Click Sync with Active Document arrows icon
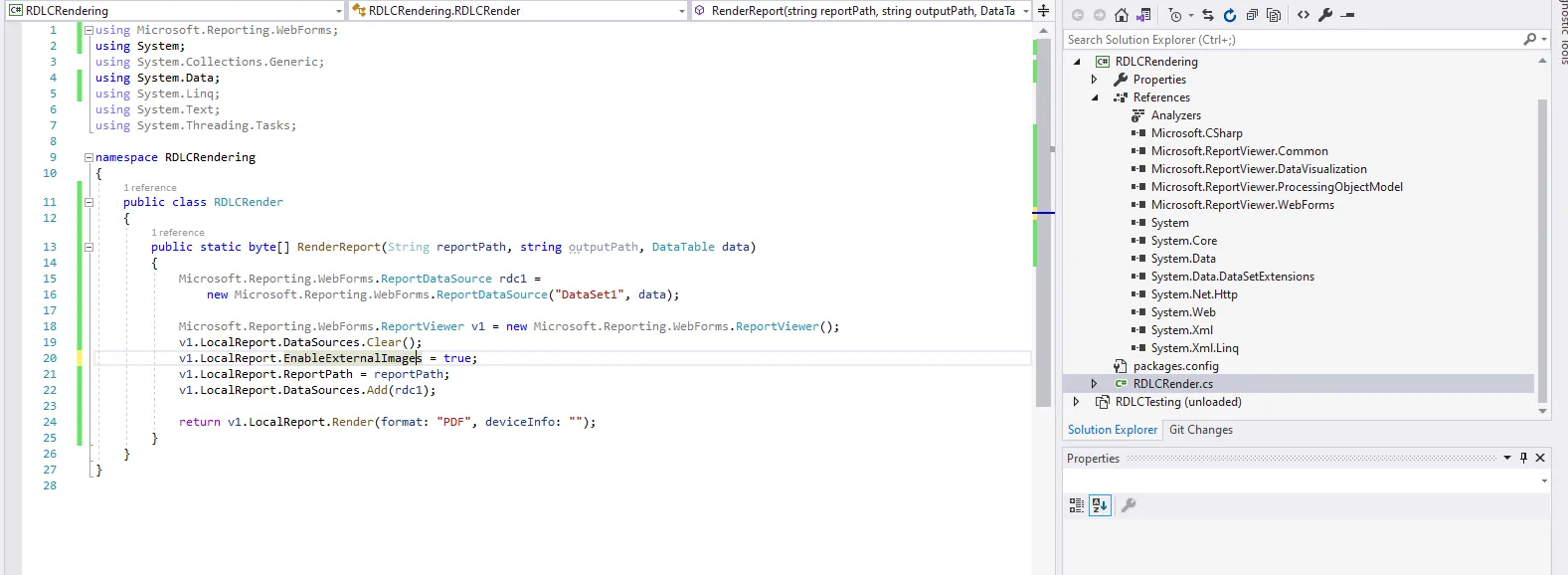 [1207, 15]
